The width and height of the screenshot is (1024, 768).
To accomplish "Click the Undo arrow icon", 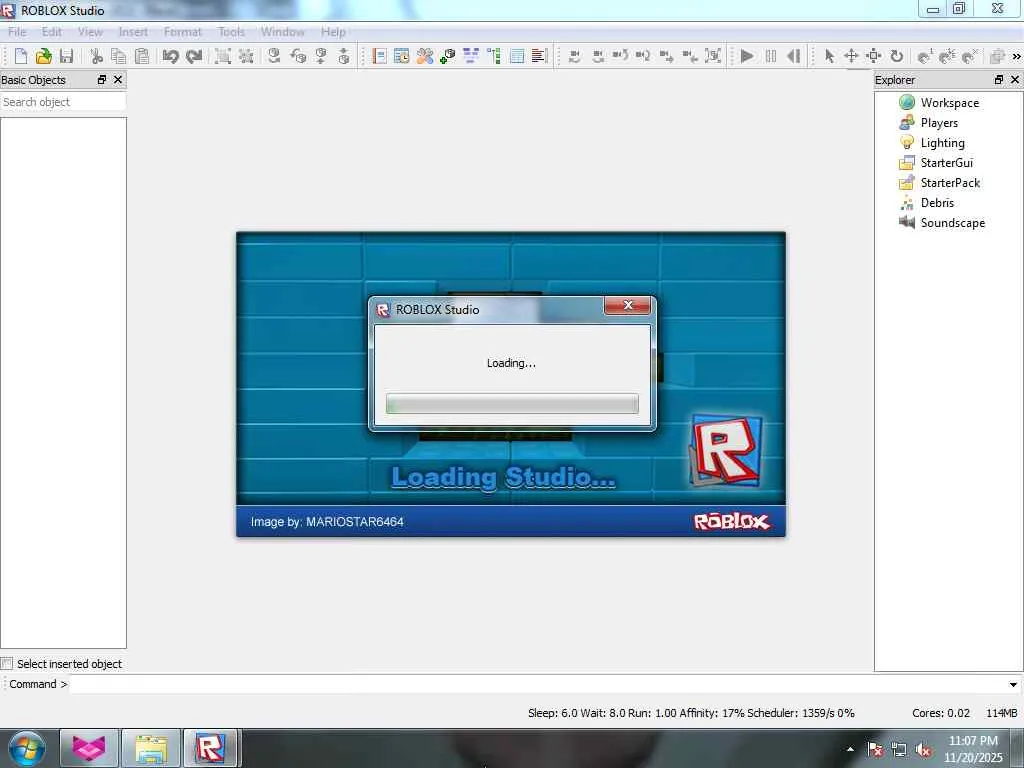I will pos(170,56).
